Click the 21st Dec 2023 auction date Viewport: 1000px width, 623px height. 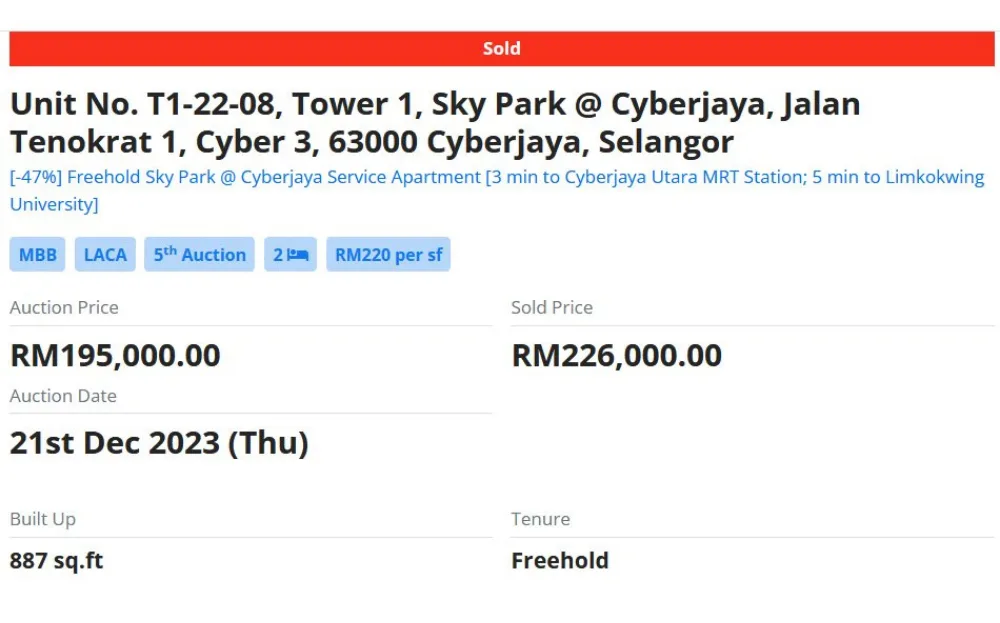[x=159, y=443]
